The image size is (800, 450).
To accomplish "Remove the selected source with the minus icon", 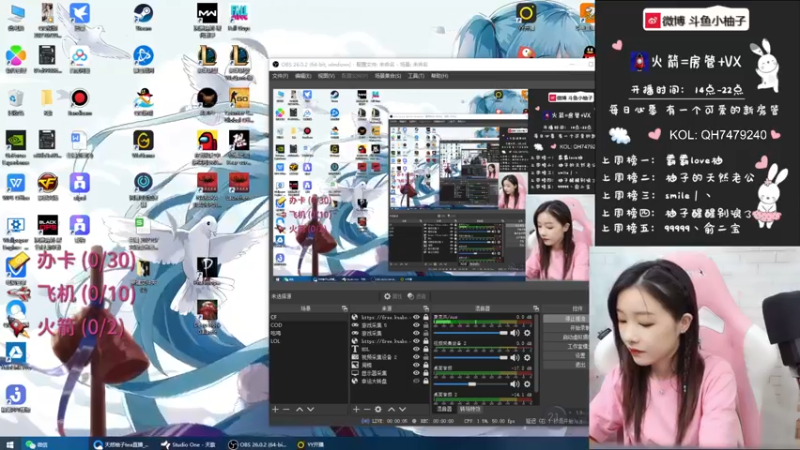I will tap(367, 409).
